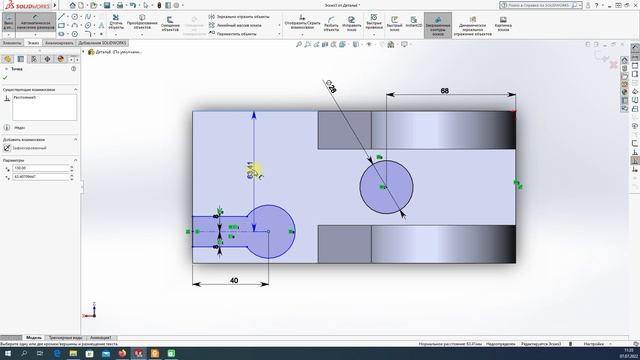
Task: Open the Options gear icon in top toolbar
Action: 176,5
